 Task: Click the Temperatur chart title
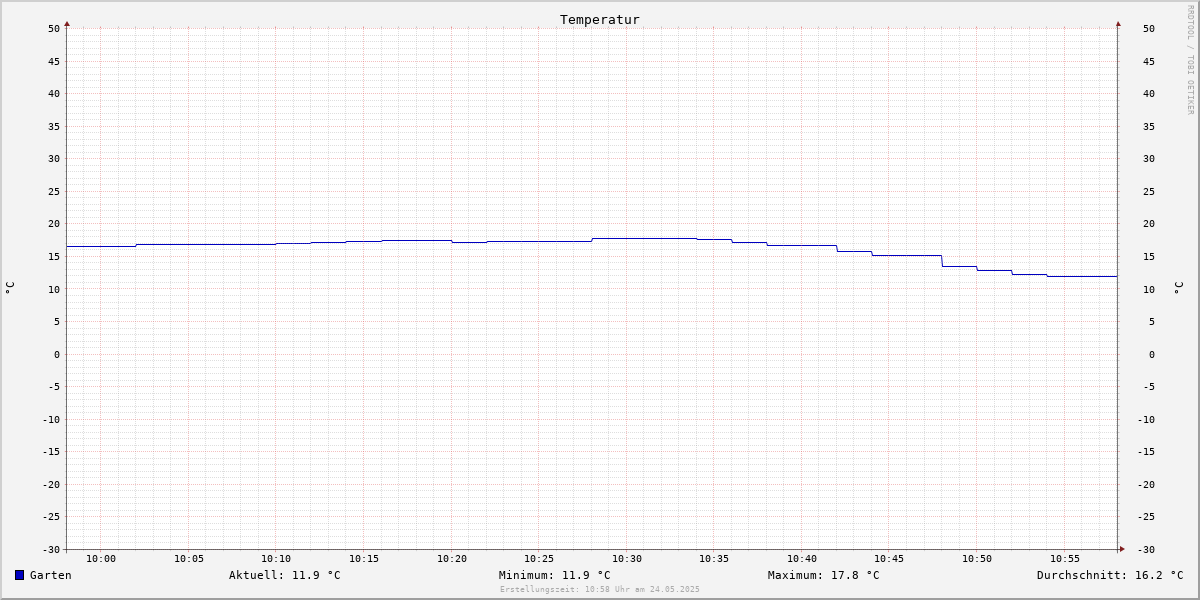[x=600, y=19]
